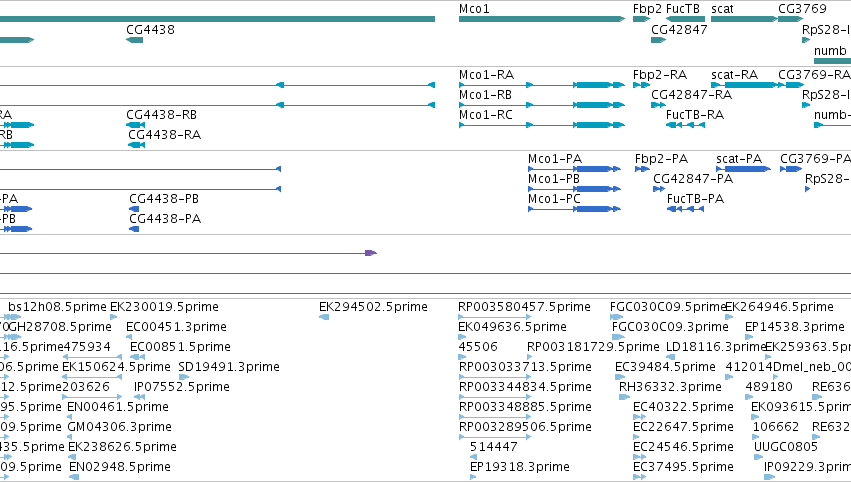This screenshot has width=851, height=482.
Task: Select EST EC24546.5prime
Action: 639,457
